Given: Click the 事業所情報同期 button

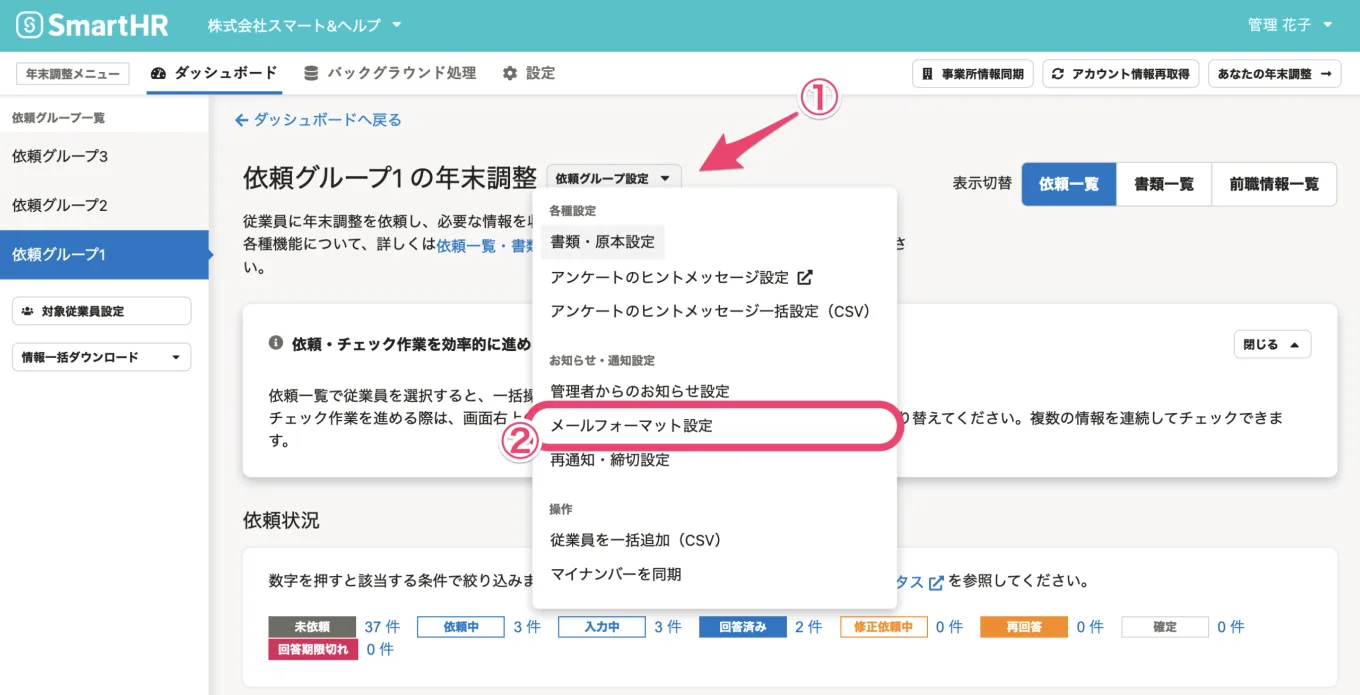Looking at the screenshot, I should (973, 74).
